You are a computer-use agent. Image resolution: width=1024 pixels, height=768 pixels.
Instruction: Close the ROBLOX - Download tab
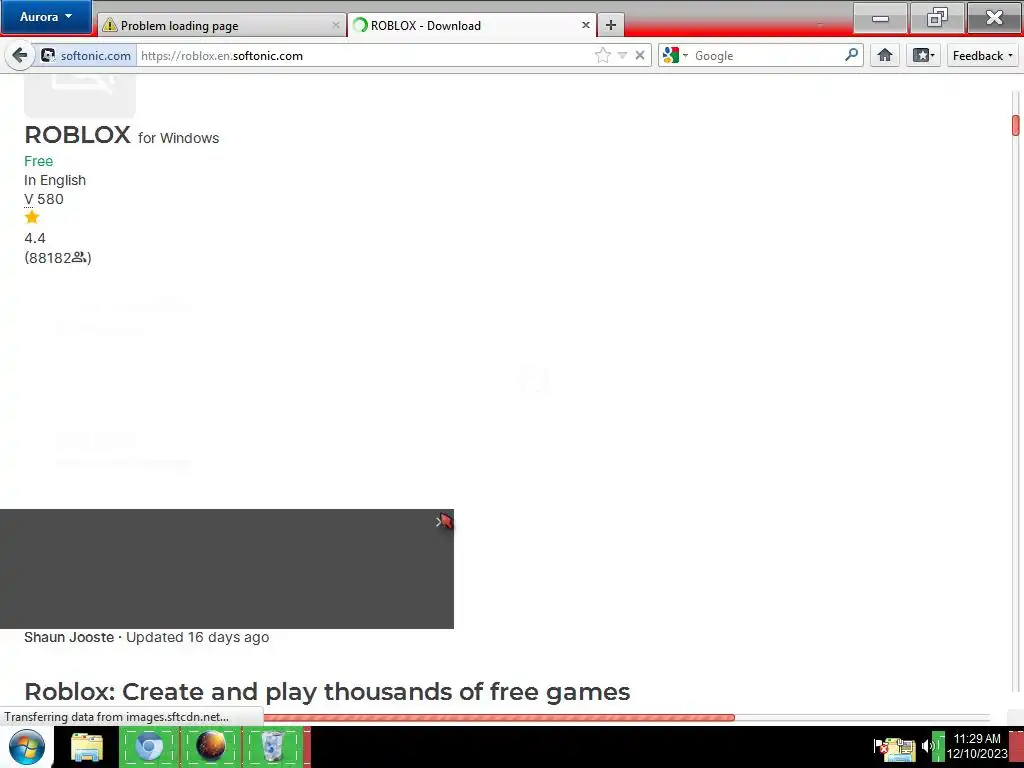(586, 25)
